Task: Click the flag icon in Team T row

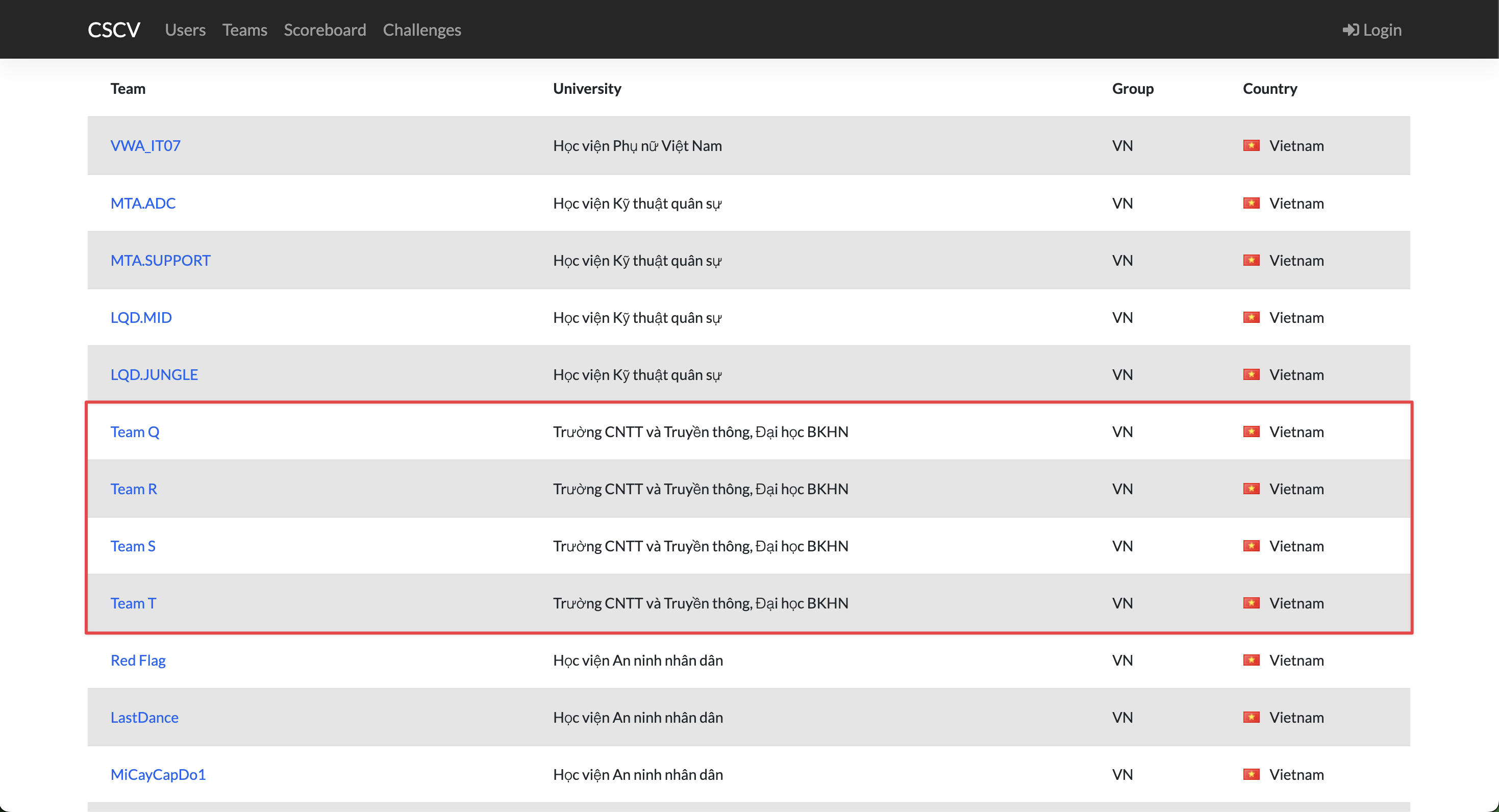Action: click(1251, 603)
